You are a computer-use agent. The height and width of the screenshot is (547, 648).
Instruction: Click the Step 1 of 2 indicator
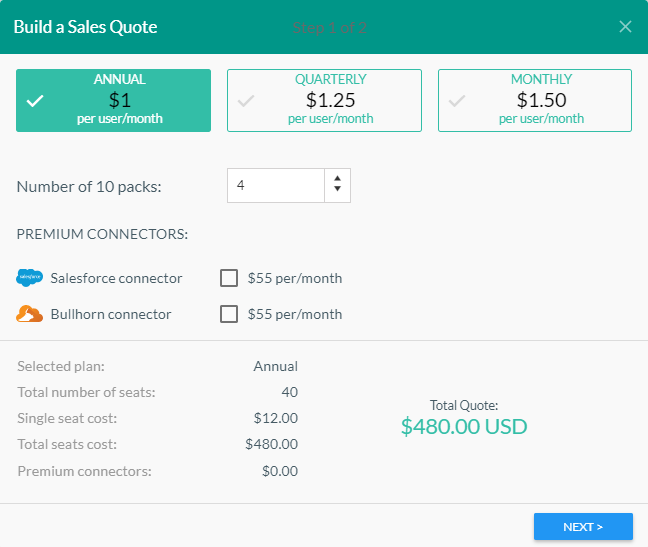click(x=329, y=28)
